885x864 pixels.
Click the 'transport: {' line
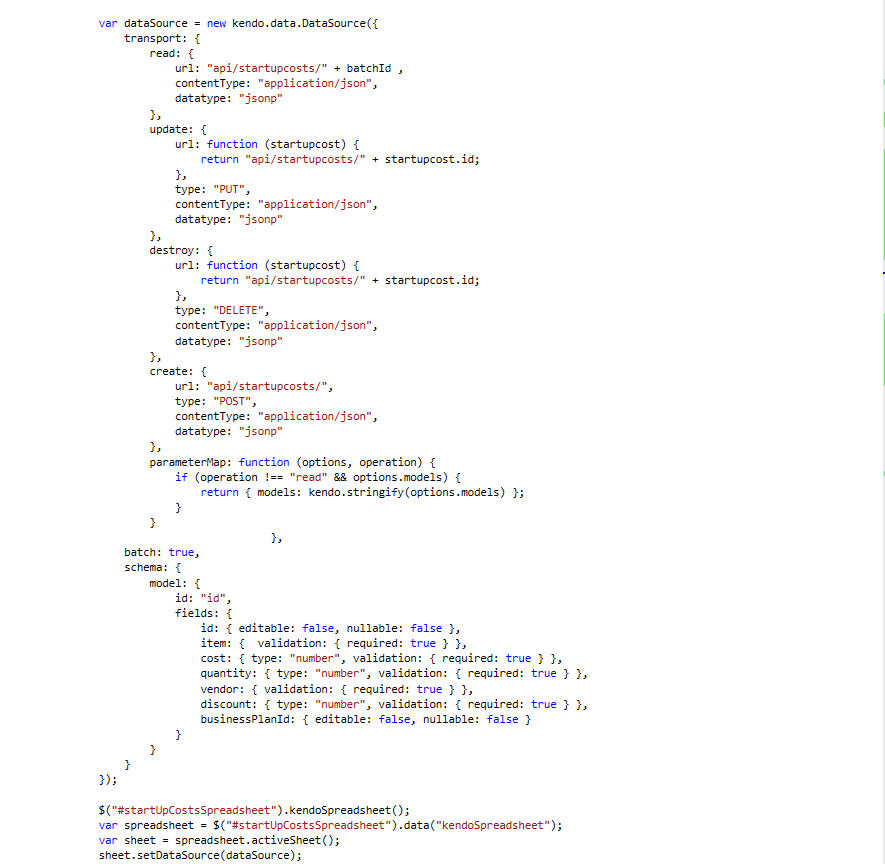pyautogui.click(x=162, y=38)
